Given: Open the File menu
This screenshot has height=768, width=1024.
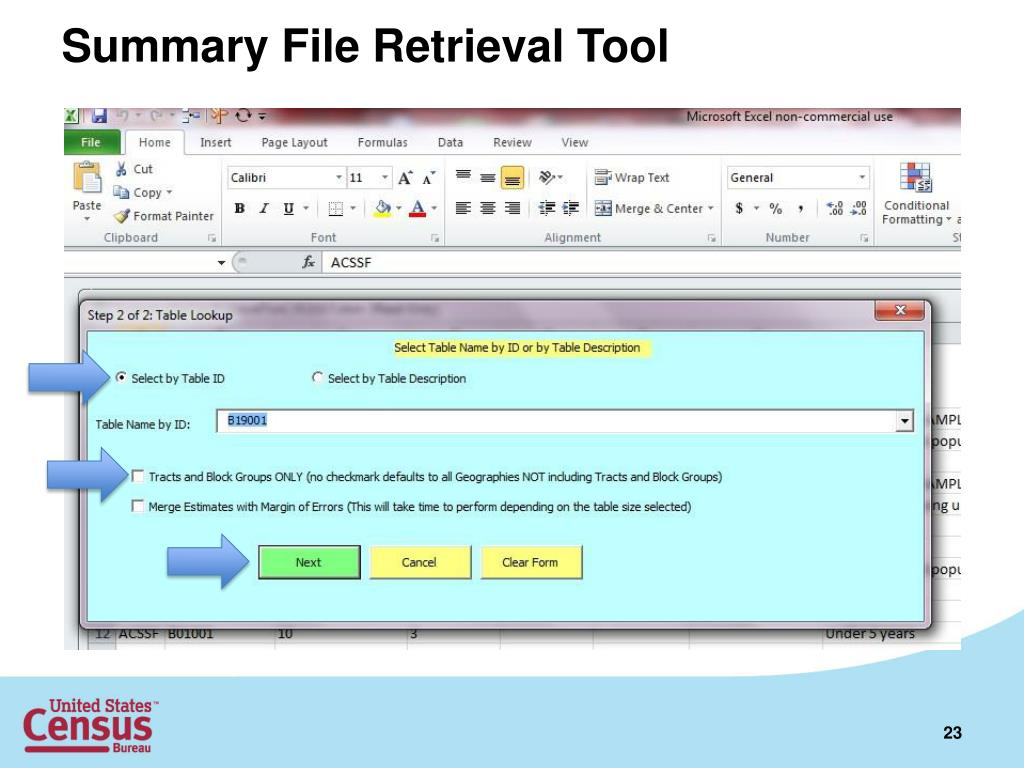Looking at the screenshot, I should 90,142.
